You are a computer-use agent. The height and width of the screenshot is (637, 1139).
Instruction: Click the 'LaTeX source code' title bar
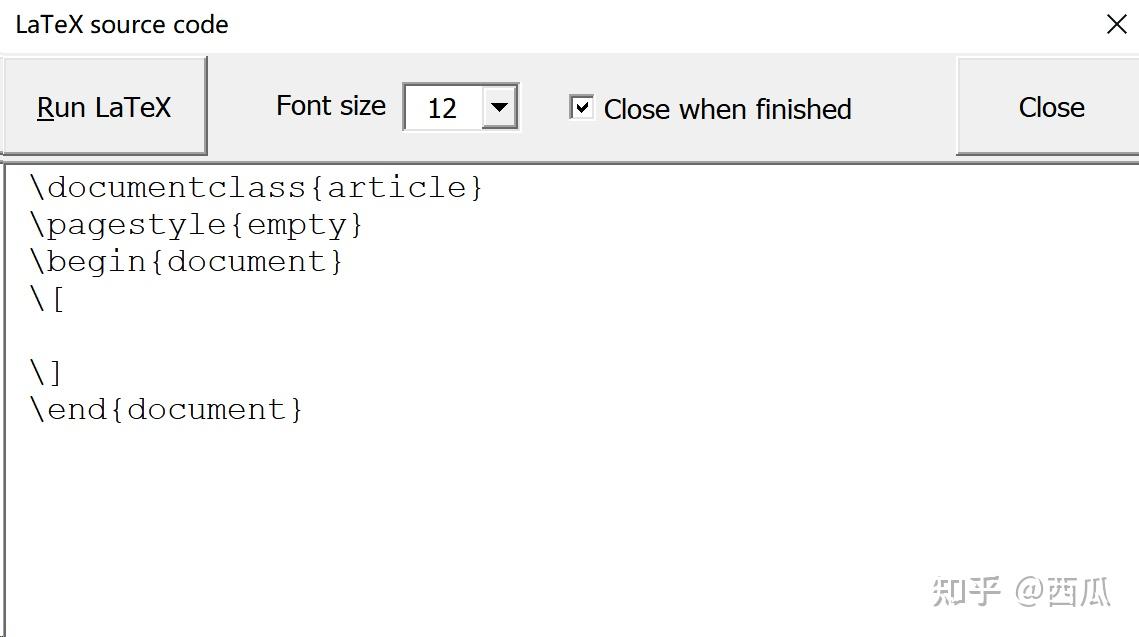[x=122, y=25]
